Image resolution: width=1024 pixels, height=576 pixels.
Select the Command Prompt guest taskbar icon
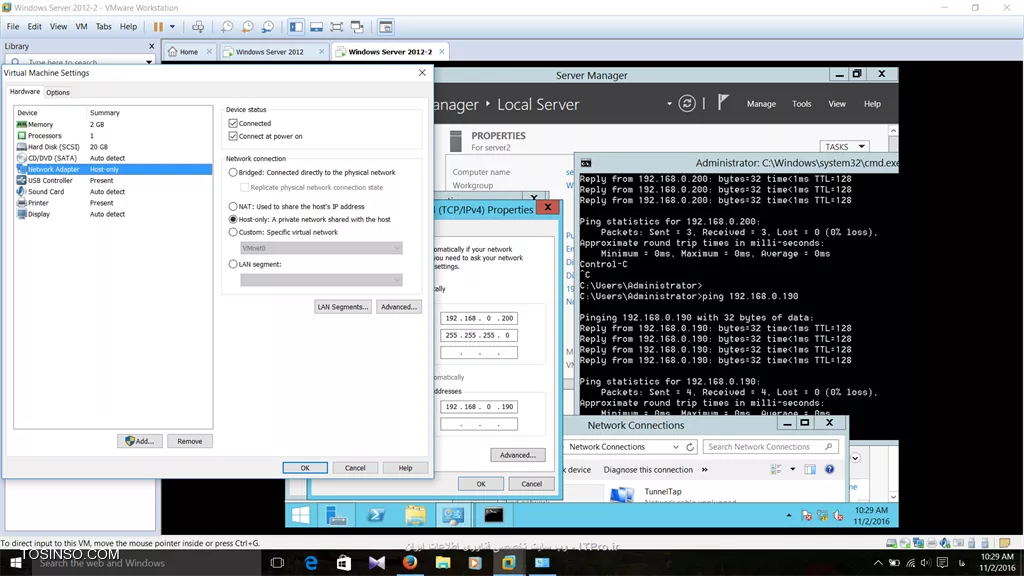(x=493, y=515)
